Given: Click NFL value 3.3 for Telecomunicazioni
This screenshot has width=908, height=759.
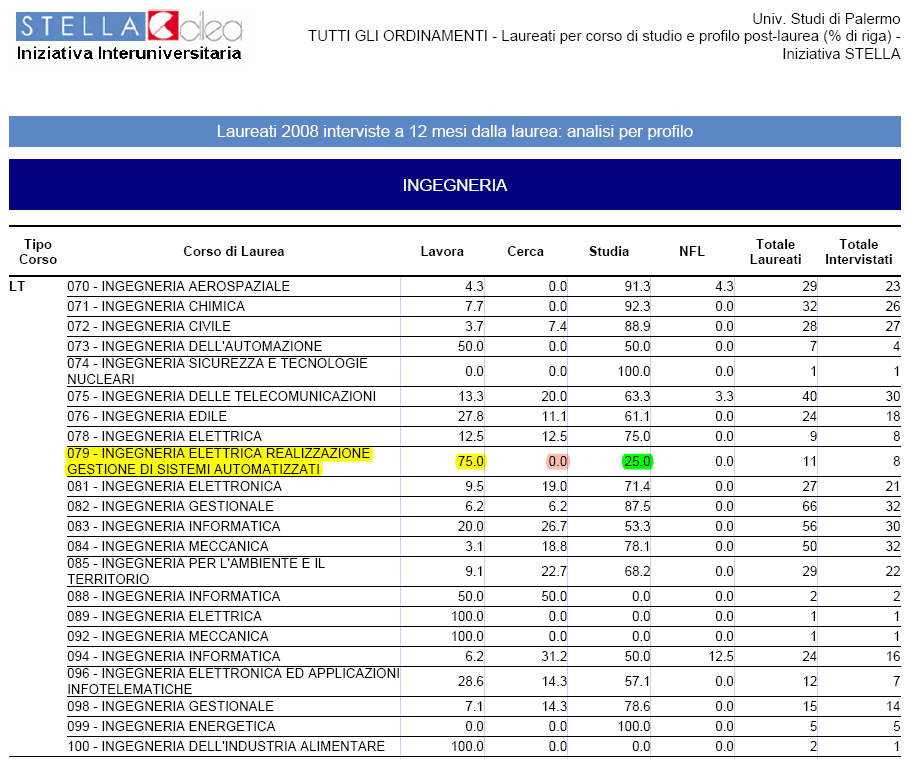Looking at the screenshot, I should (x=724, y=397).
